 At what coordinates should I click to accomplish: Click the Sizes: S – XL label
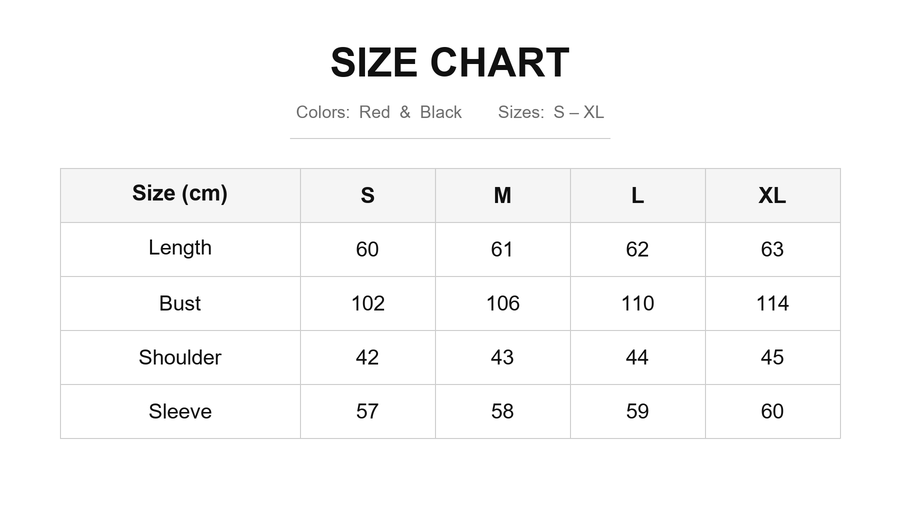click(550, 112)
